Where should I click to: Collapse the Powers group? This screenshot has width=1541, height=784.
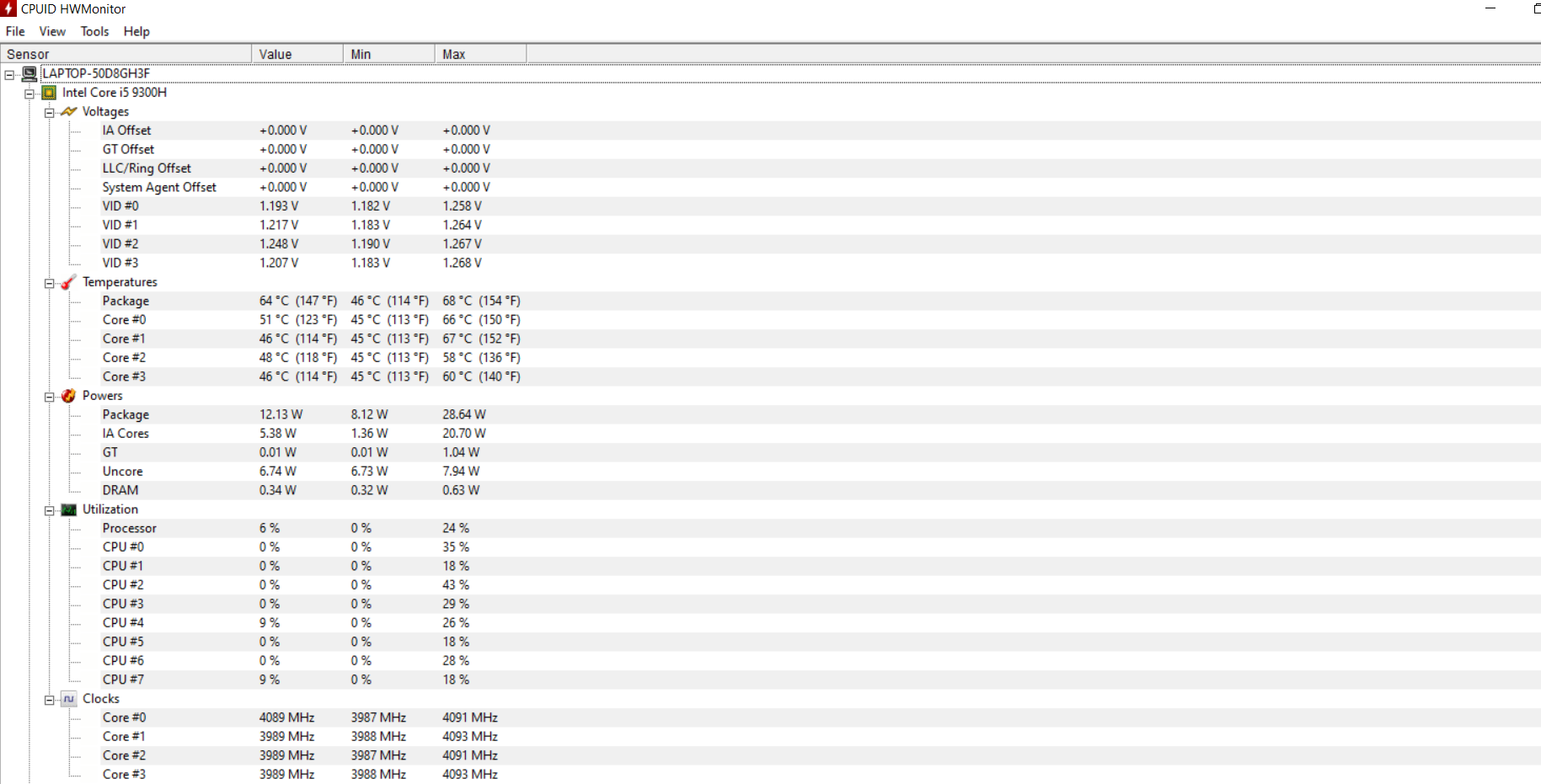50,397
